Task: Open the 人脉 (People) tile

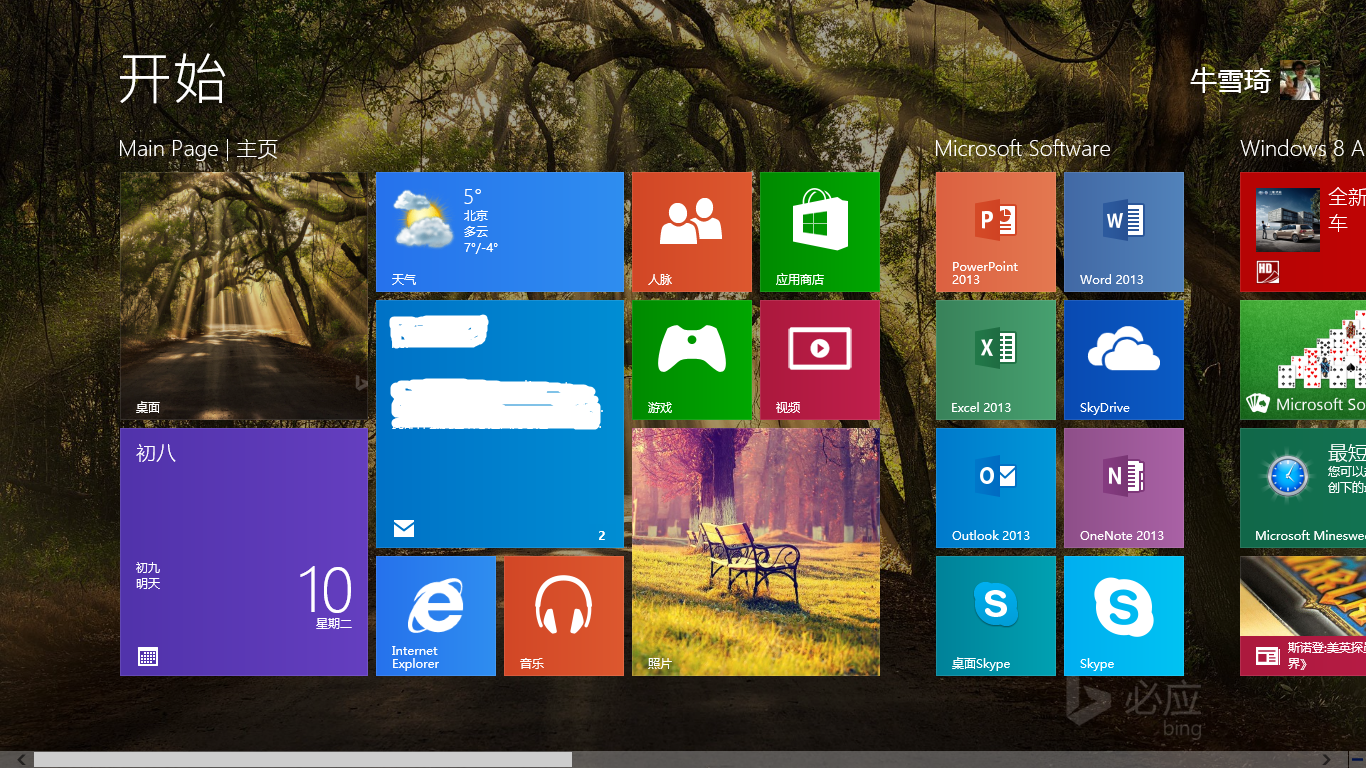Action: coord(691,231)
